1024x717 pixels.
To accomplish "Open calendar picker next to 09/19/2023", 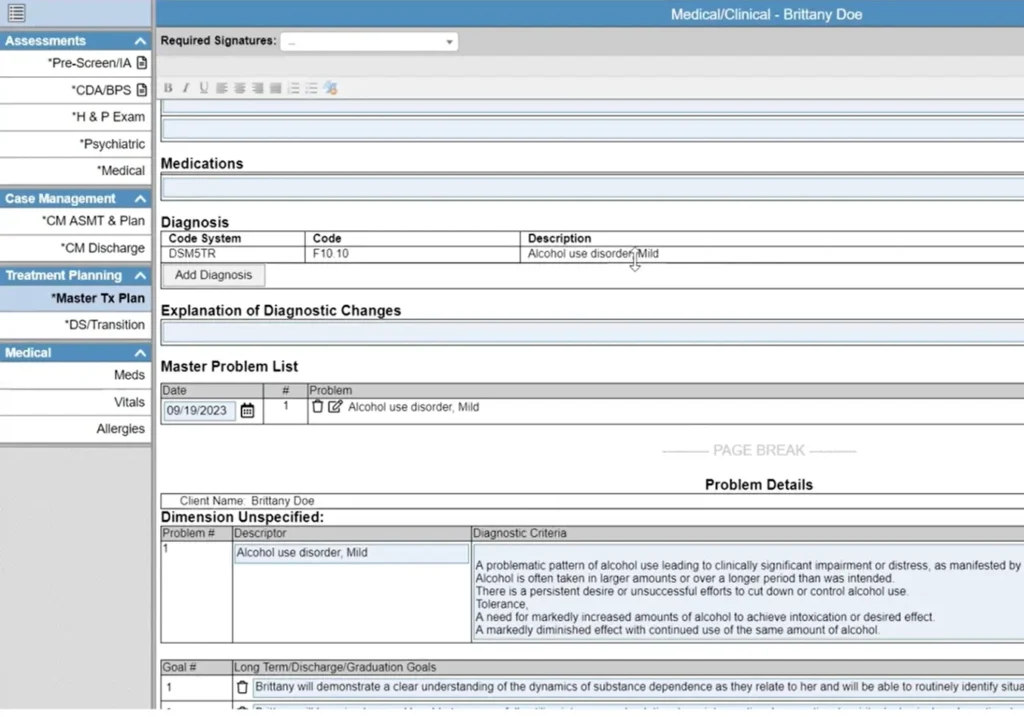I will coord(248,410).
